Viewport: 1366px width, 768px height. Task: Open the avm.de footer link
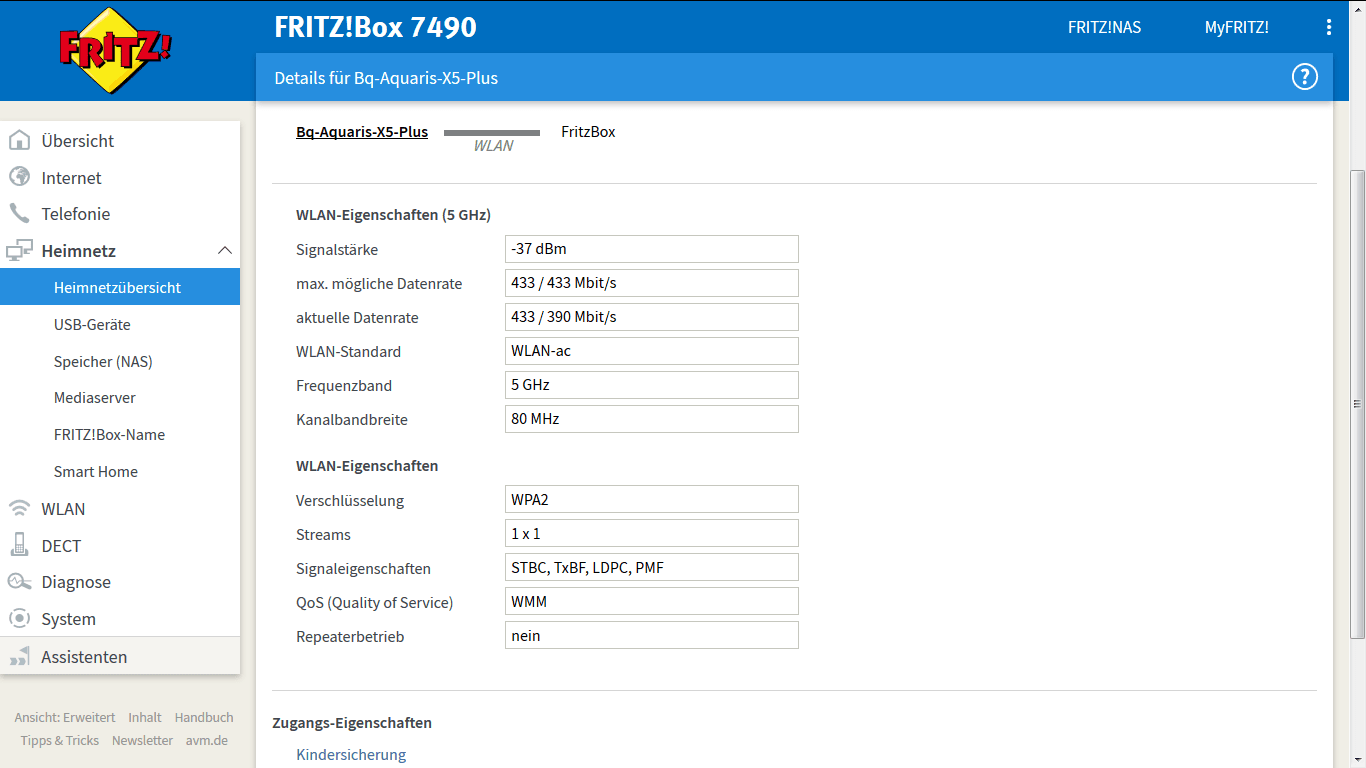[207, 740]
